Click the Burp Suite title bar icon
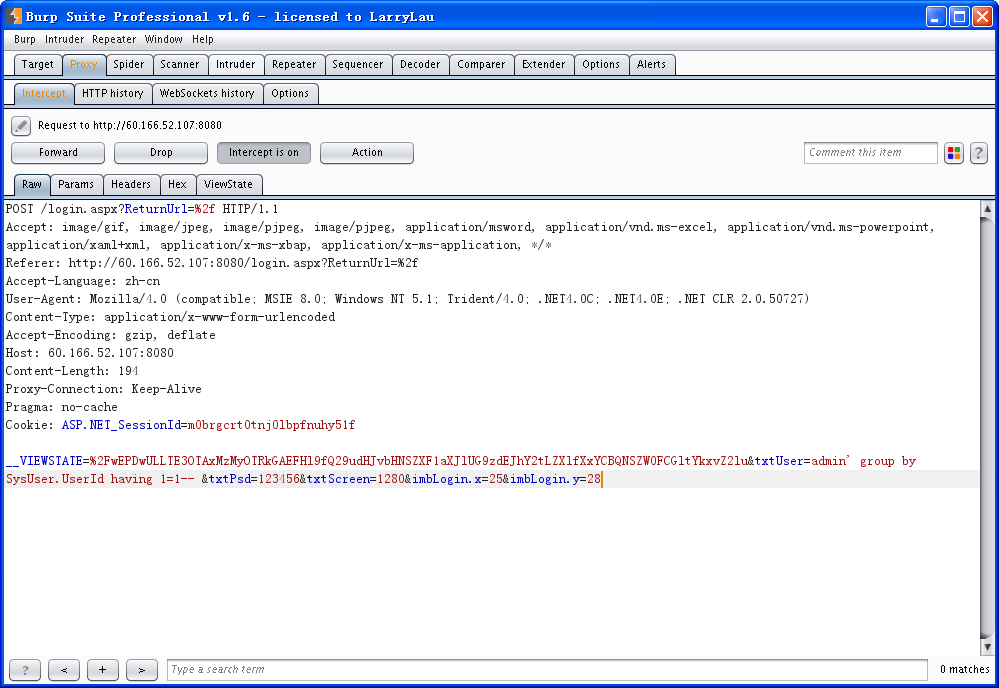999x688 pixels. (x=14, y=16)
